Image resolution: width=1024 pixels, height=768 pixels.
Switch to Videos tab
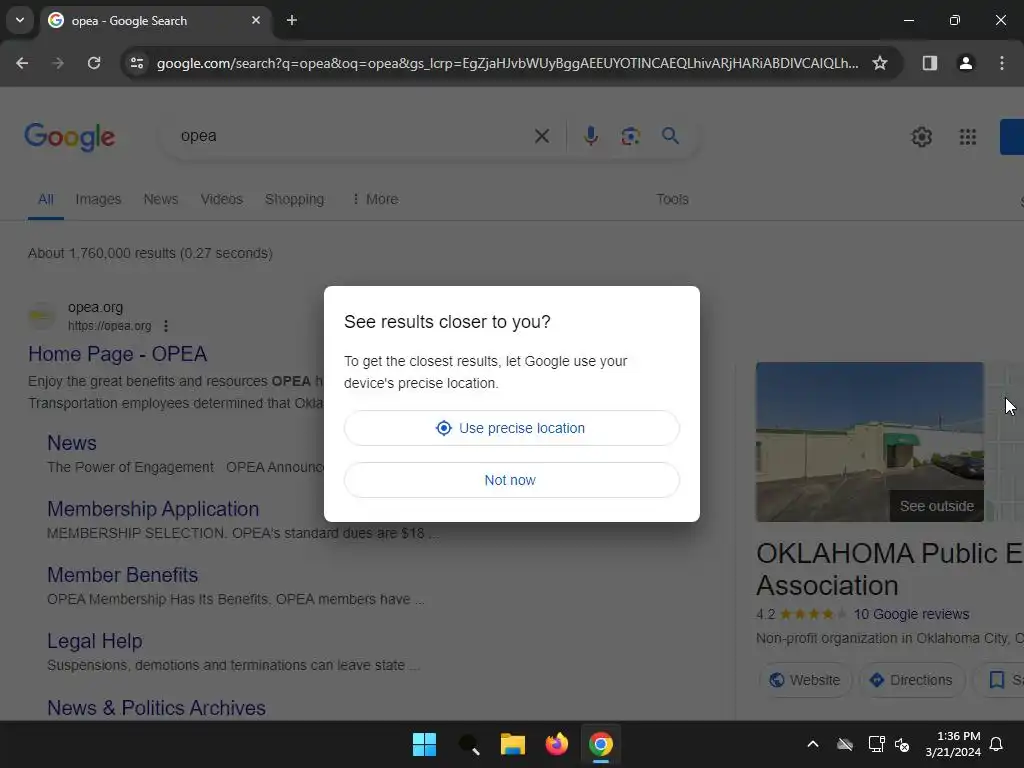pyautogui.click(x=221, y=199)
